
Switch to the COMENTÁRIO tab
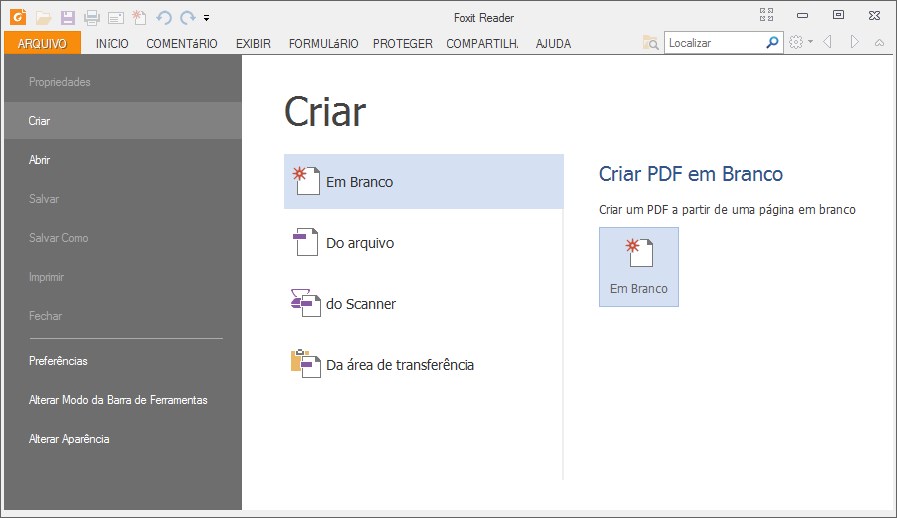[182, 44]
